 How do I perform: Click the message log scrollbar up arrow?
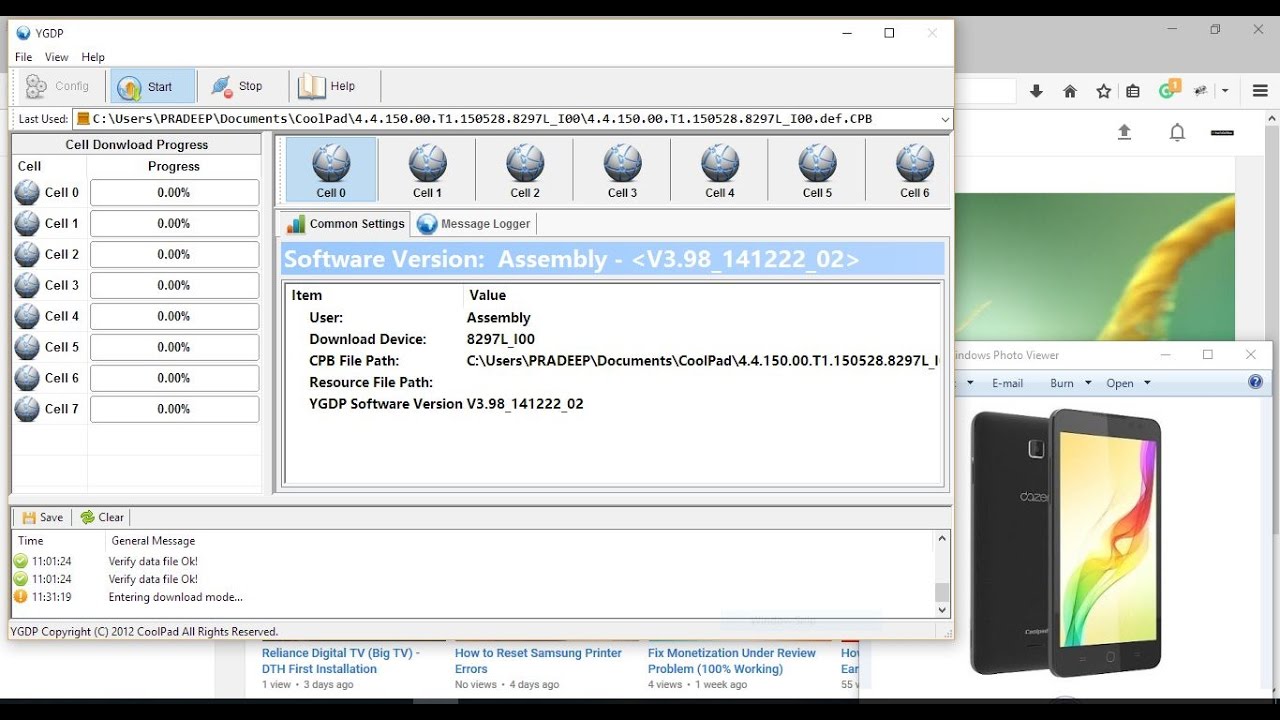tap(942, 539)
